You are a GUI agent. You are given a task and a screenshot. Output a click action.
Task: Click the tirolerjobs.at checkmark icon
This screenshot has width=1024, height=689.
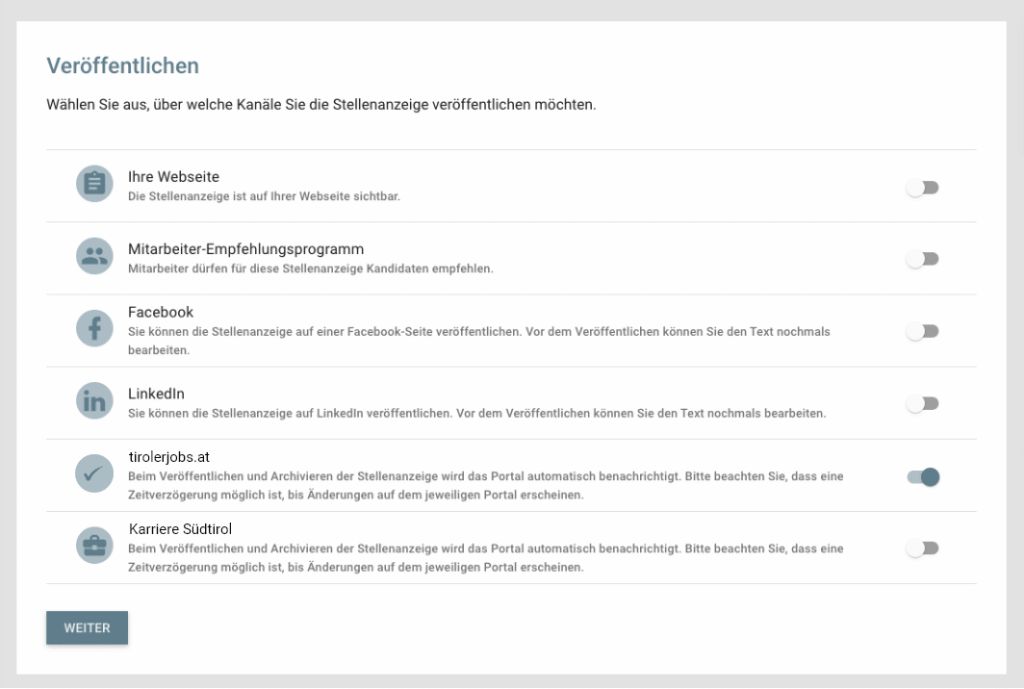coord(95,474)
